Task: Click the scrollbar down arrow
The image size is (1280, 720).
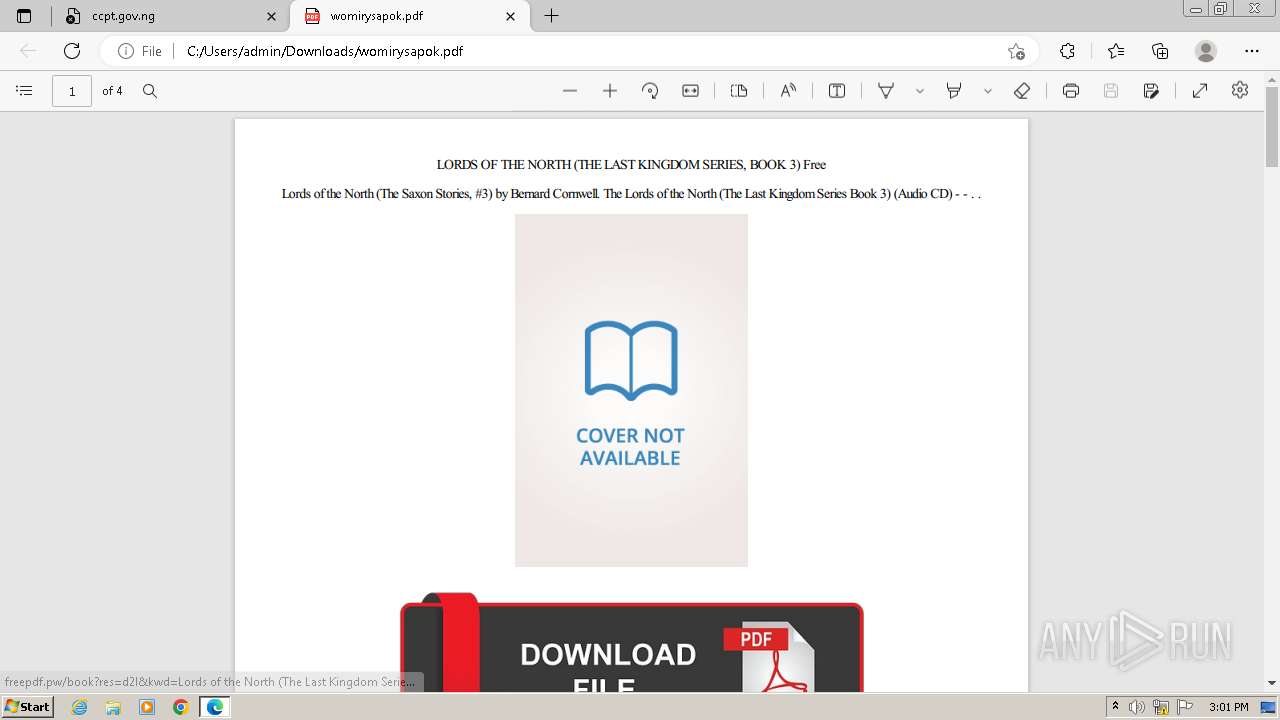Action: coord(1272,683)
